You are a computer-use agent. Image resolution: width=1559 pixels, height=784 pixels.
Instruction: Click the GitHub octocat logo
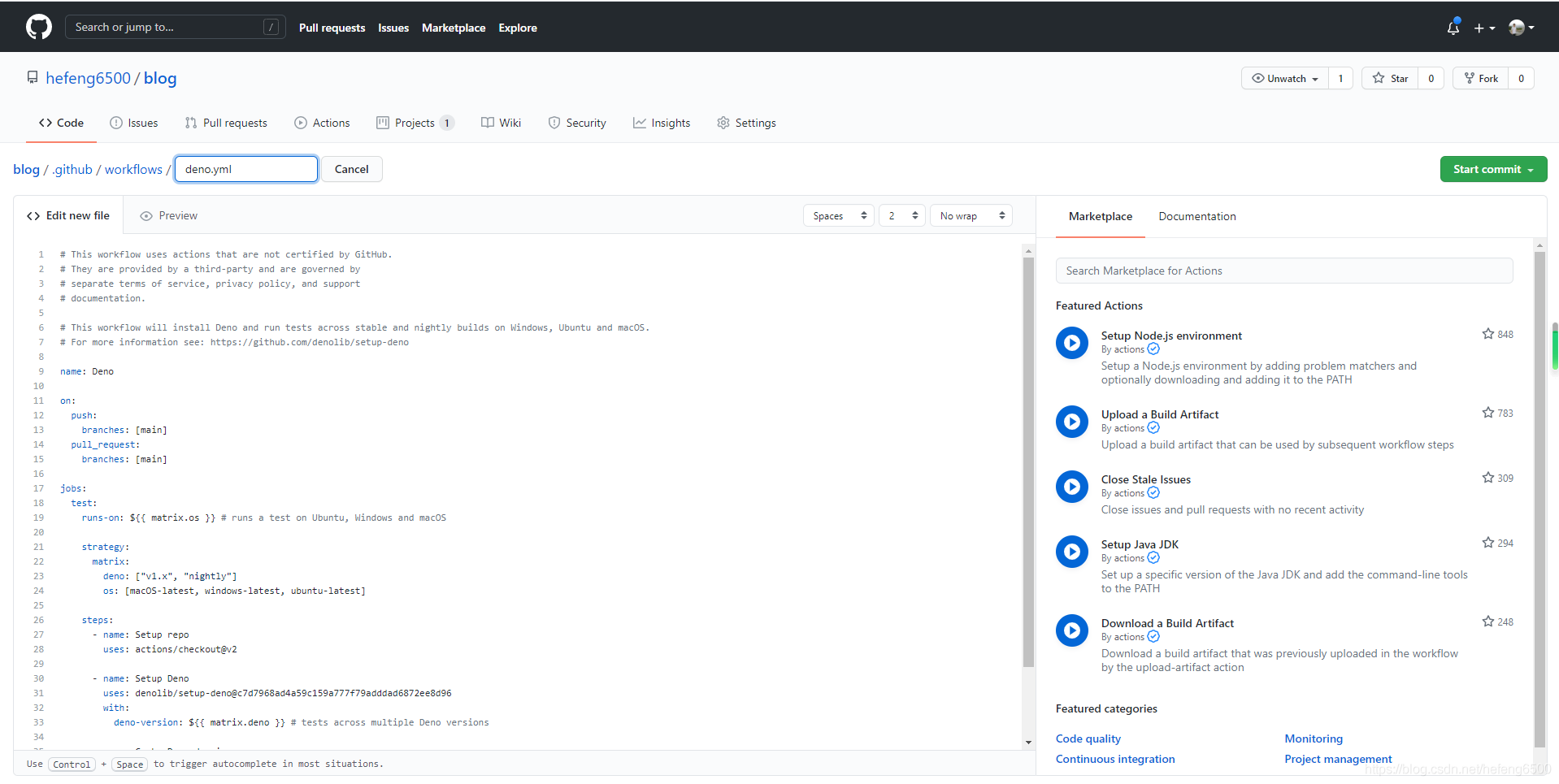pyautogui.click(x=39, y=27)
